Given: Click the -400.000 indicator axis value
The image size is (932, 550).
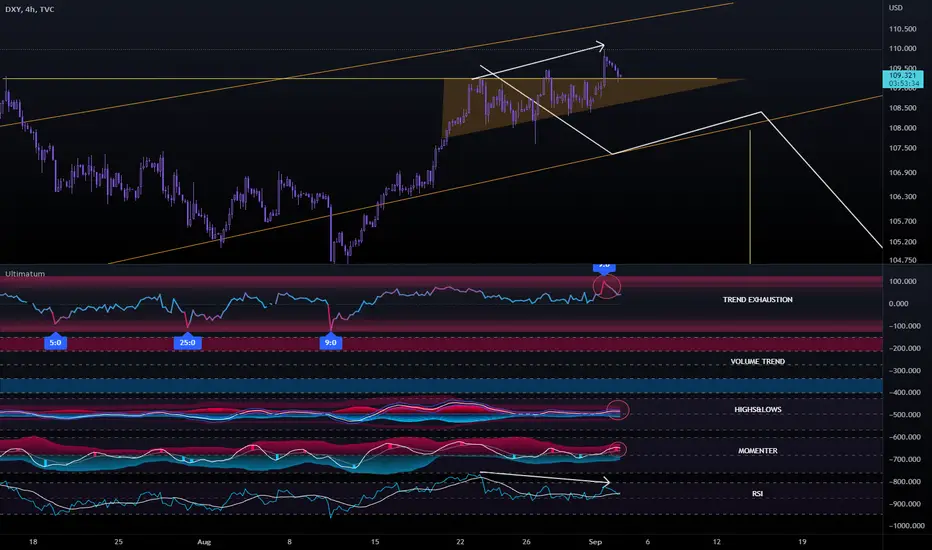Looking at the screenshot, I should (x=905, y=392).
